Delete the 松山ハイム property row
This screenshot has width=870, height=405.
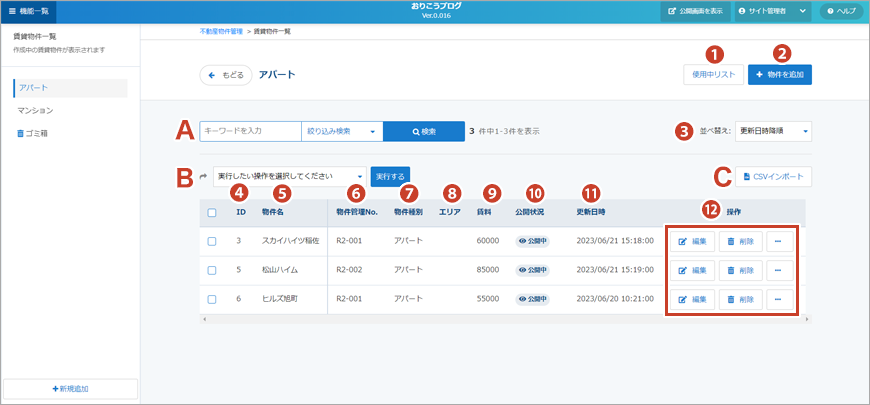pyautogui.click(x=740, y=270)
